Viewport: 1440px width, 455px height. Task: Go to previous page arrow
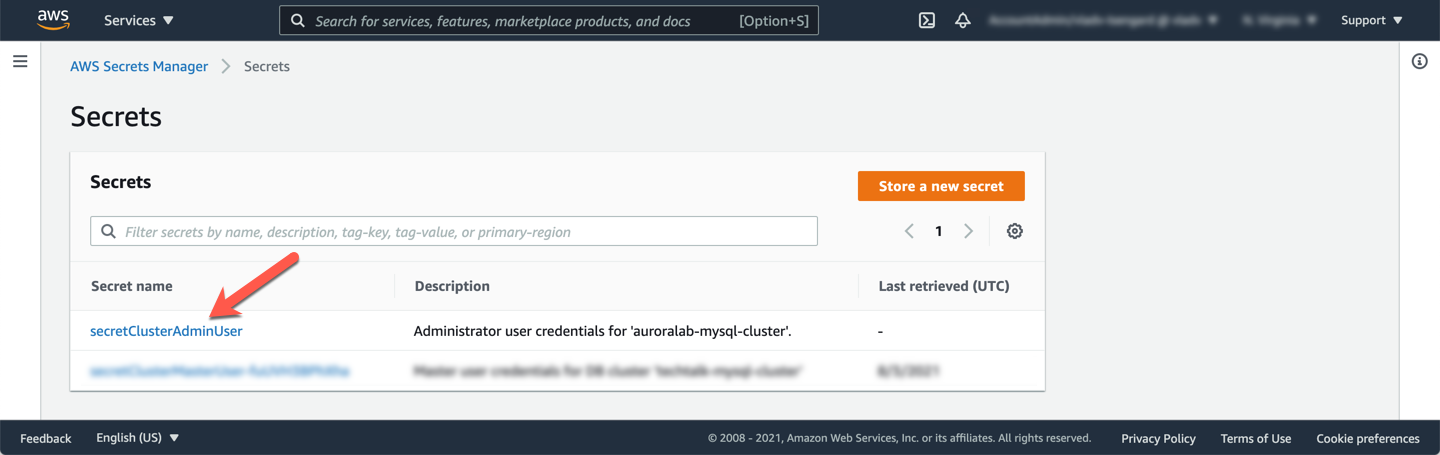click(x=909, y=231)
